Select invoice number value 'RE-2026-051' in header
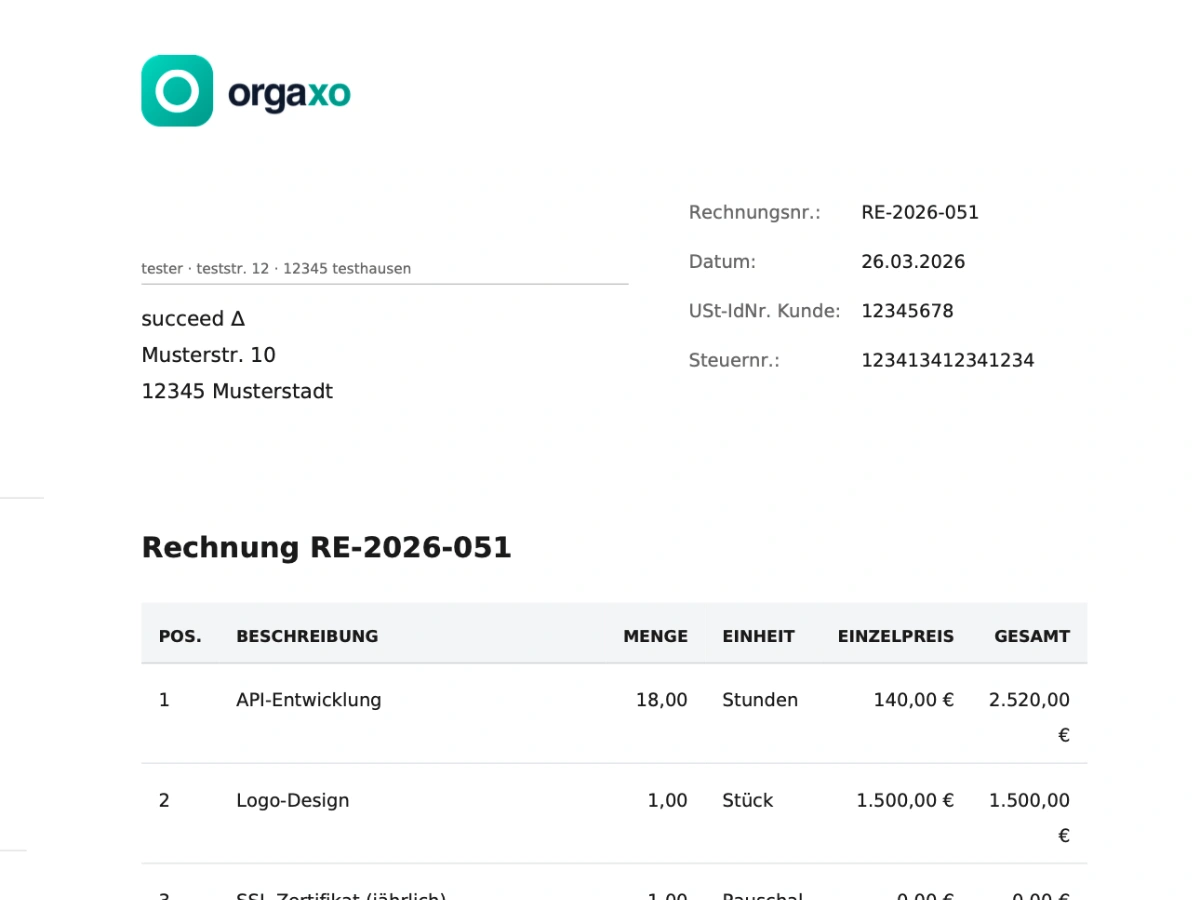This screenshot has height=900, width=1200. coord(920,212)
